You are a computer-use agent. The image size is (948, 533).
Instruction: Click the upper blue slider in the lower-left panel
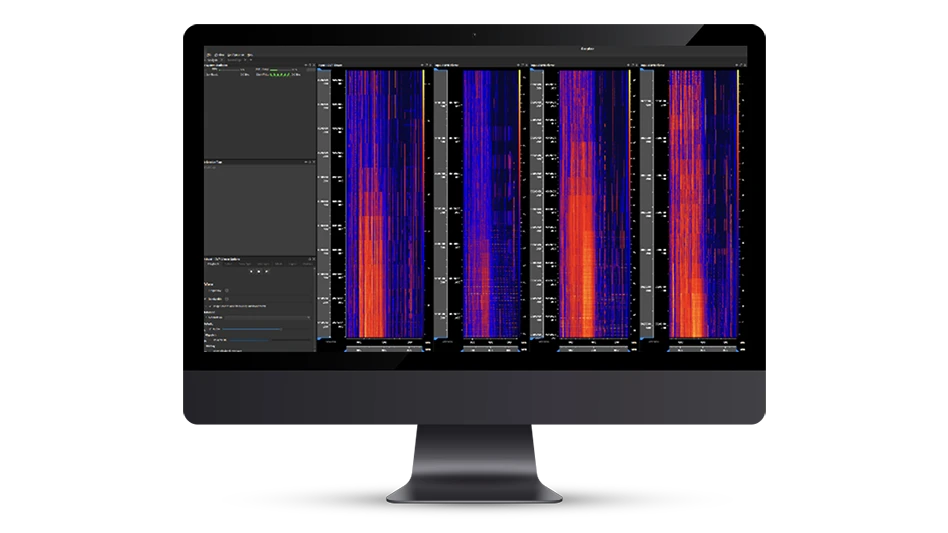click(x=251, y=329)
